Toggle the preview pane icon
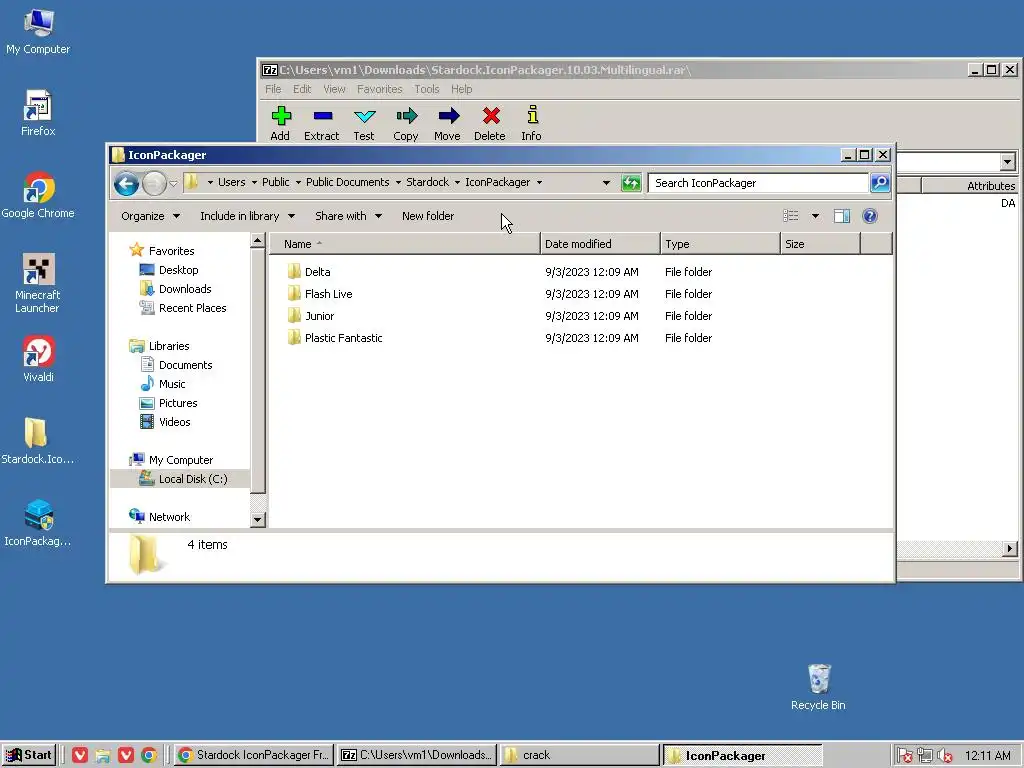This screenshot has width=1024, height=768. click(x=842, y=216)
